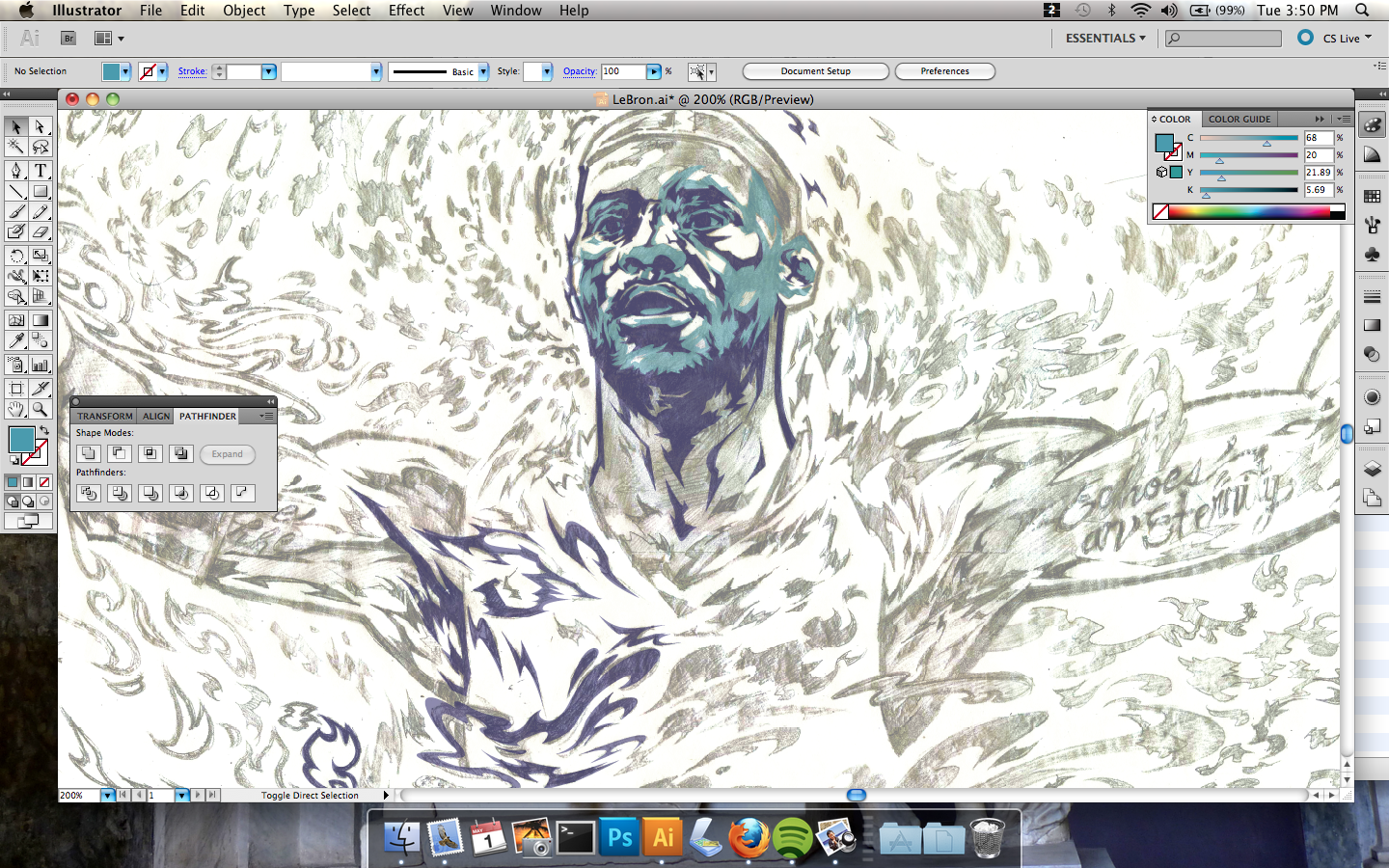Screen dimensions: 1389x868
Task: Switch to the ALIGN tab
Action: (156, 416)
